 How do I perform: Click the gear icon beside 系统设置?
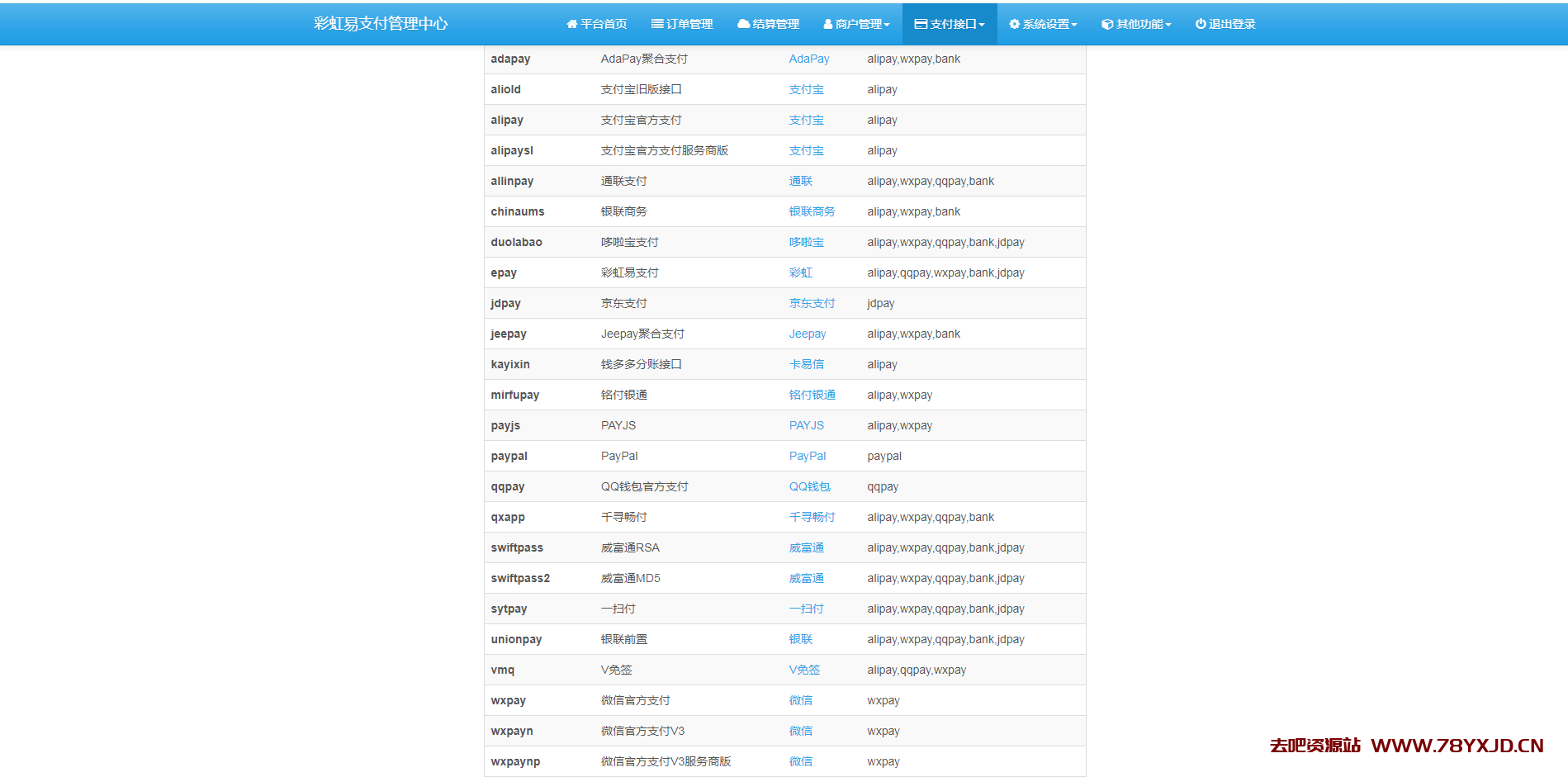[1014, 24]
